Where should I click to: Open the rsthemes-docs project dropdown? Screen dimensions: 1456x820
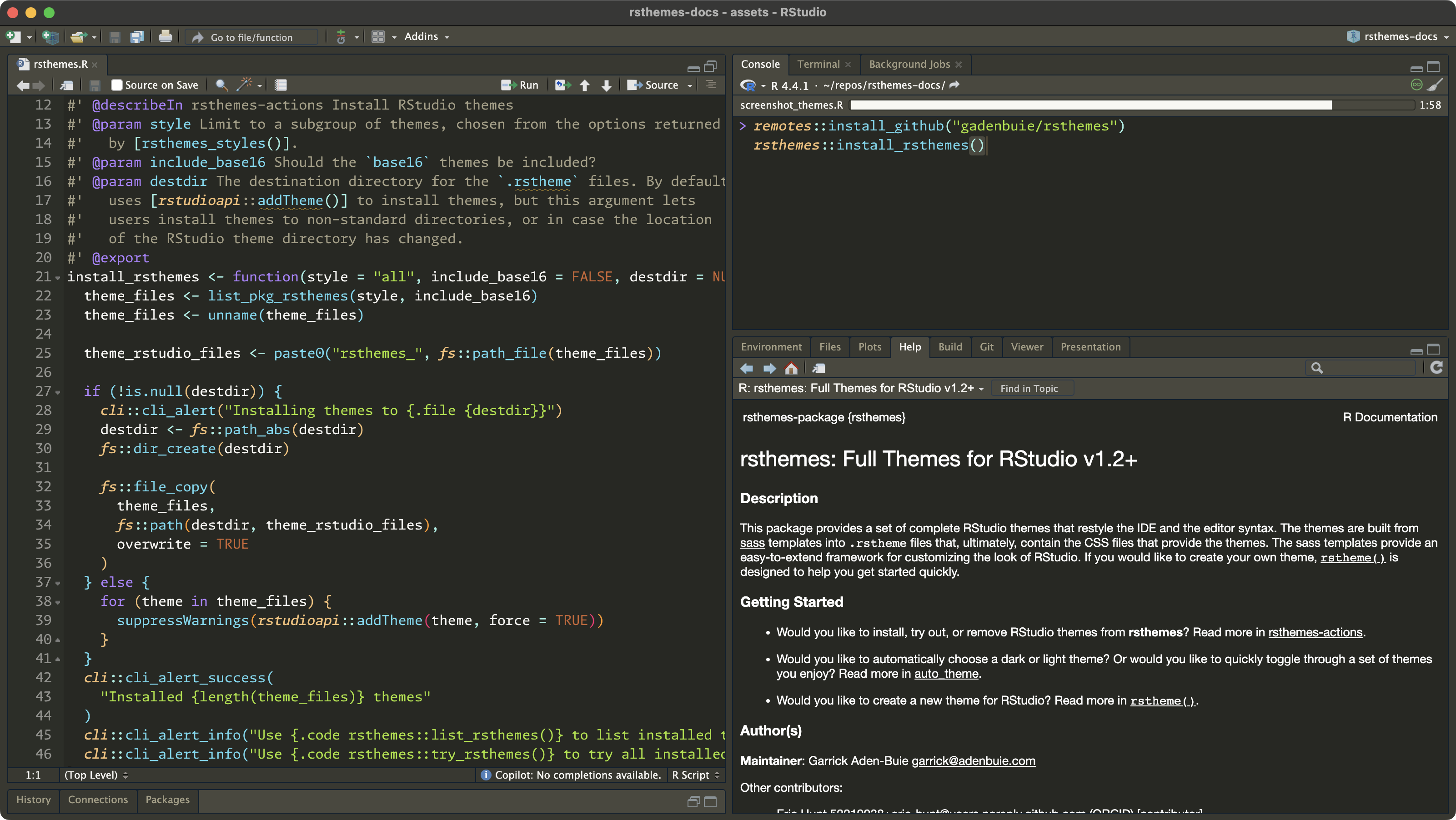(x=1400, y=37)
